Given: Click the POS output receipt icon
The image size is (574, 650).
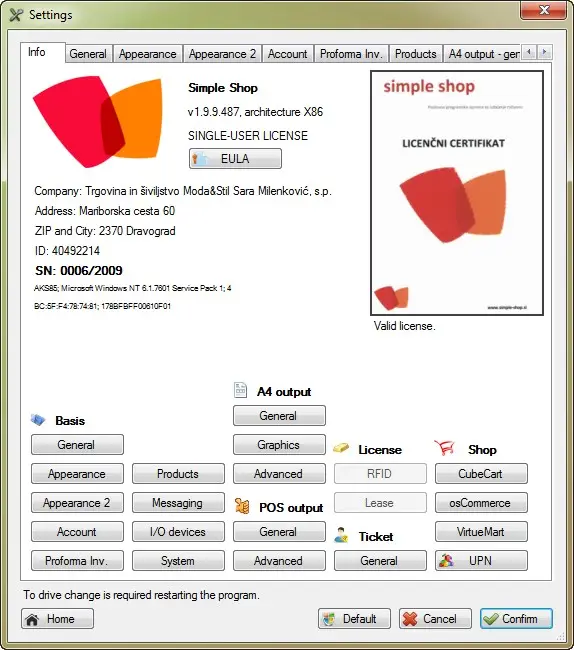Looking at the screenshot, I should coord(242,506).
